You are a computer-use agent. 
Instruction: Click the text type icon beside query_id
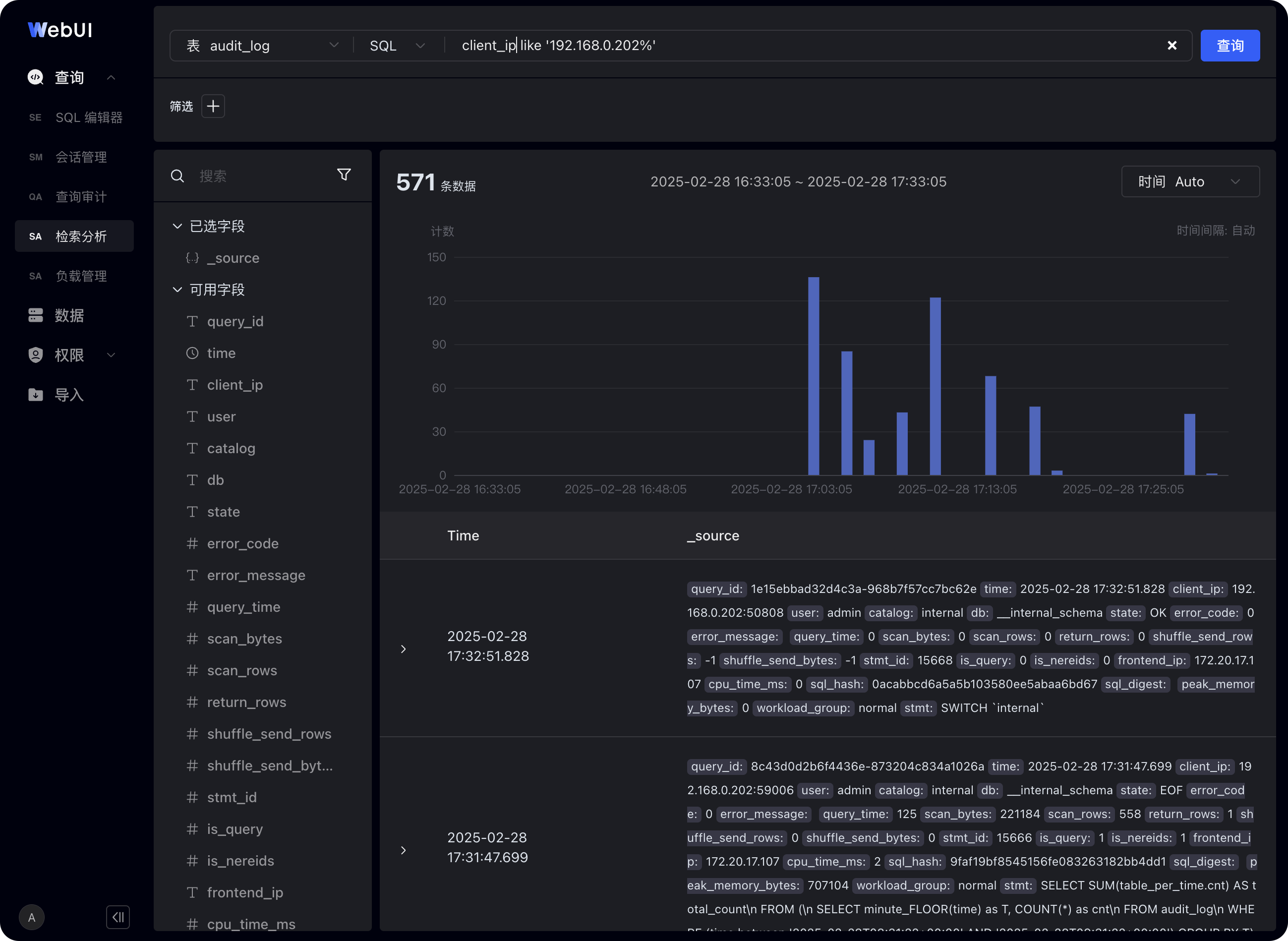pyautogui.click(x=192, y=321)
